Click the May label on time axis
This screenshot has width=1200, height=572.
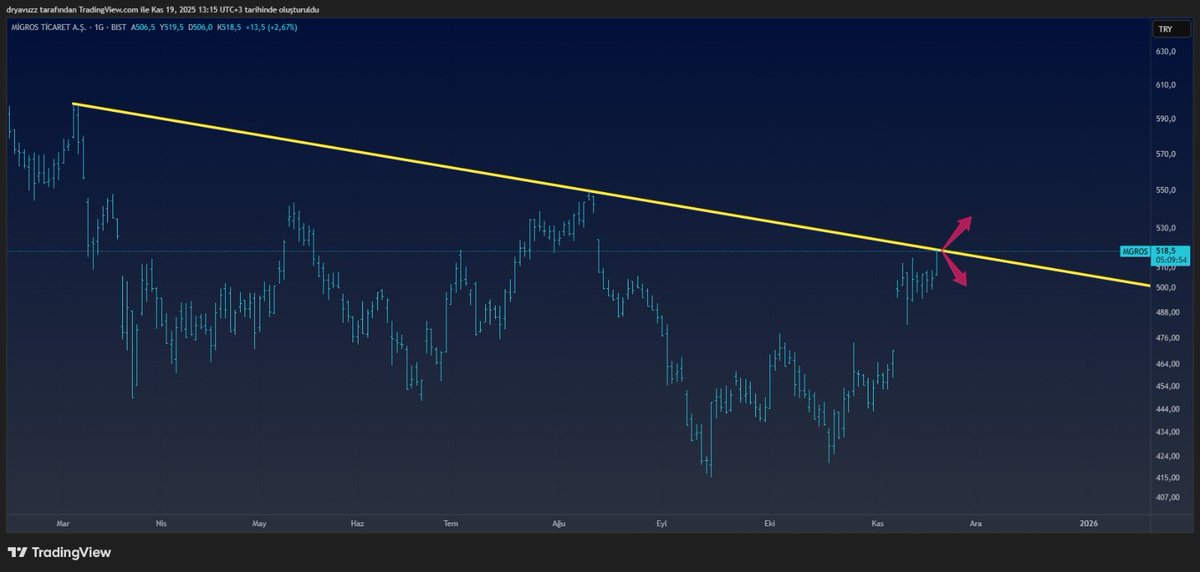[x=260, y=523]
